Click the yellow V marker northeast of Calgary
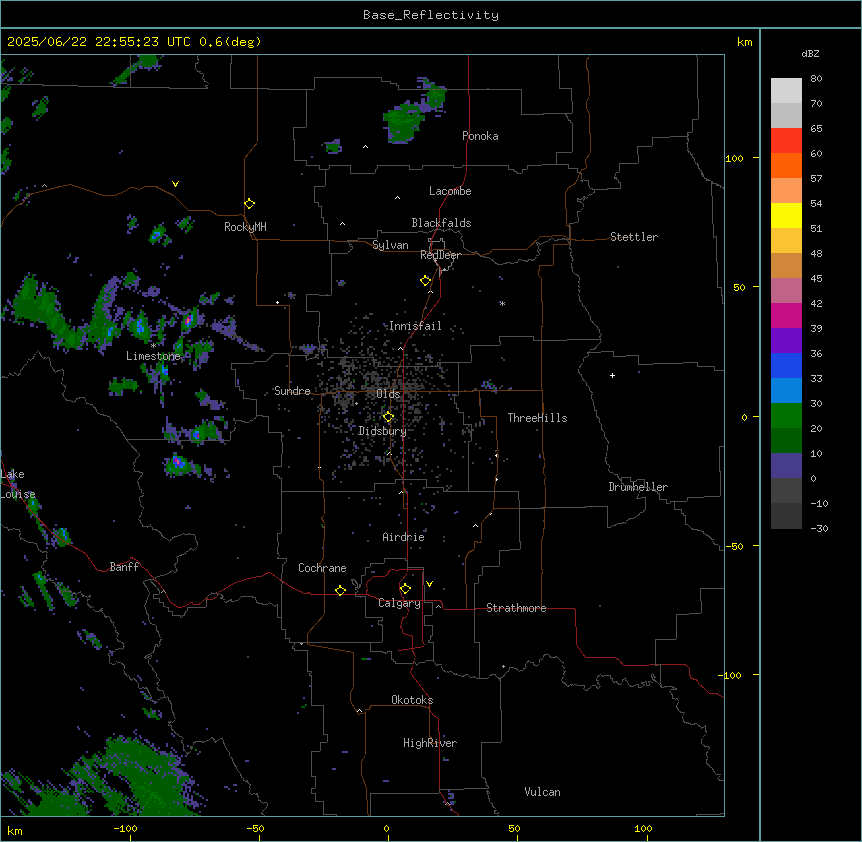The height and width of the screenshot is (842, 862). 429,584
